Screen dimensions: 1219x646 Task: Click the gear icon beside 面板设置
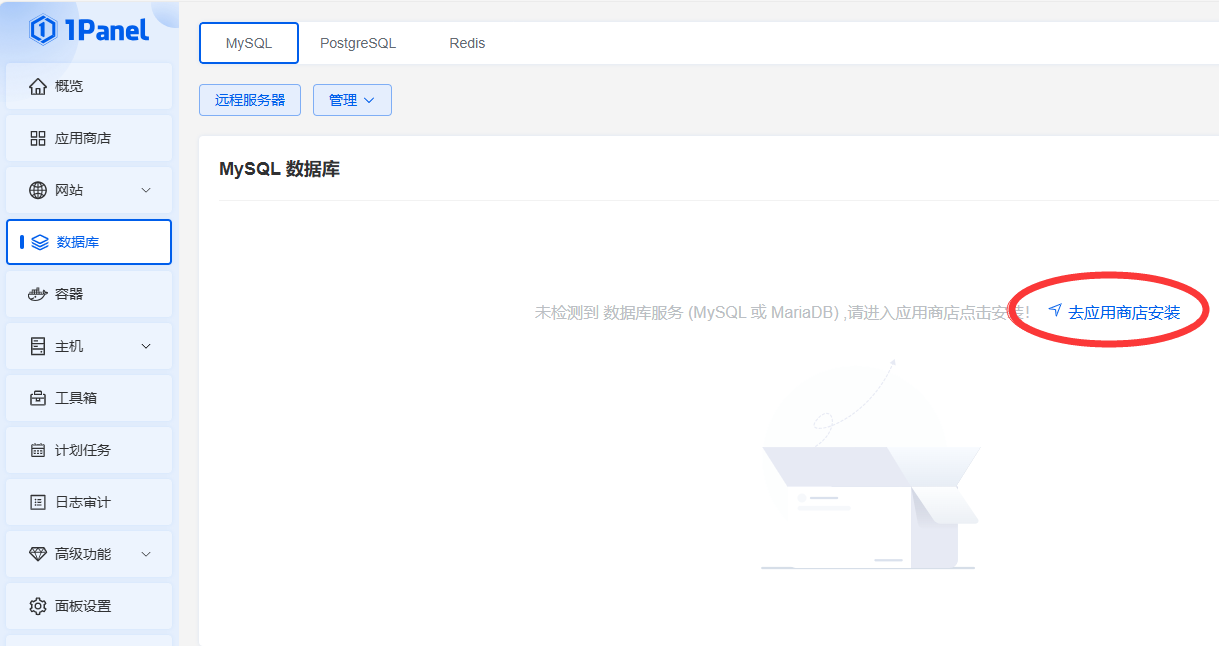(x=38, y=606)
